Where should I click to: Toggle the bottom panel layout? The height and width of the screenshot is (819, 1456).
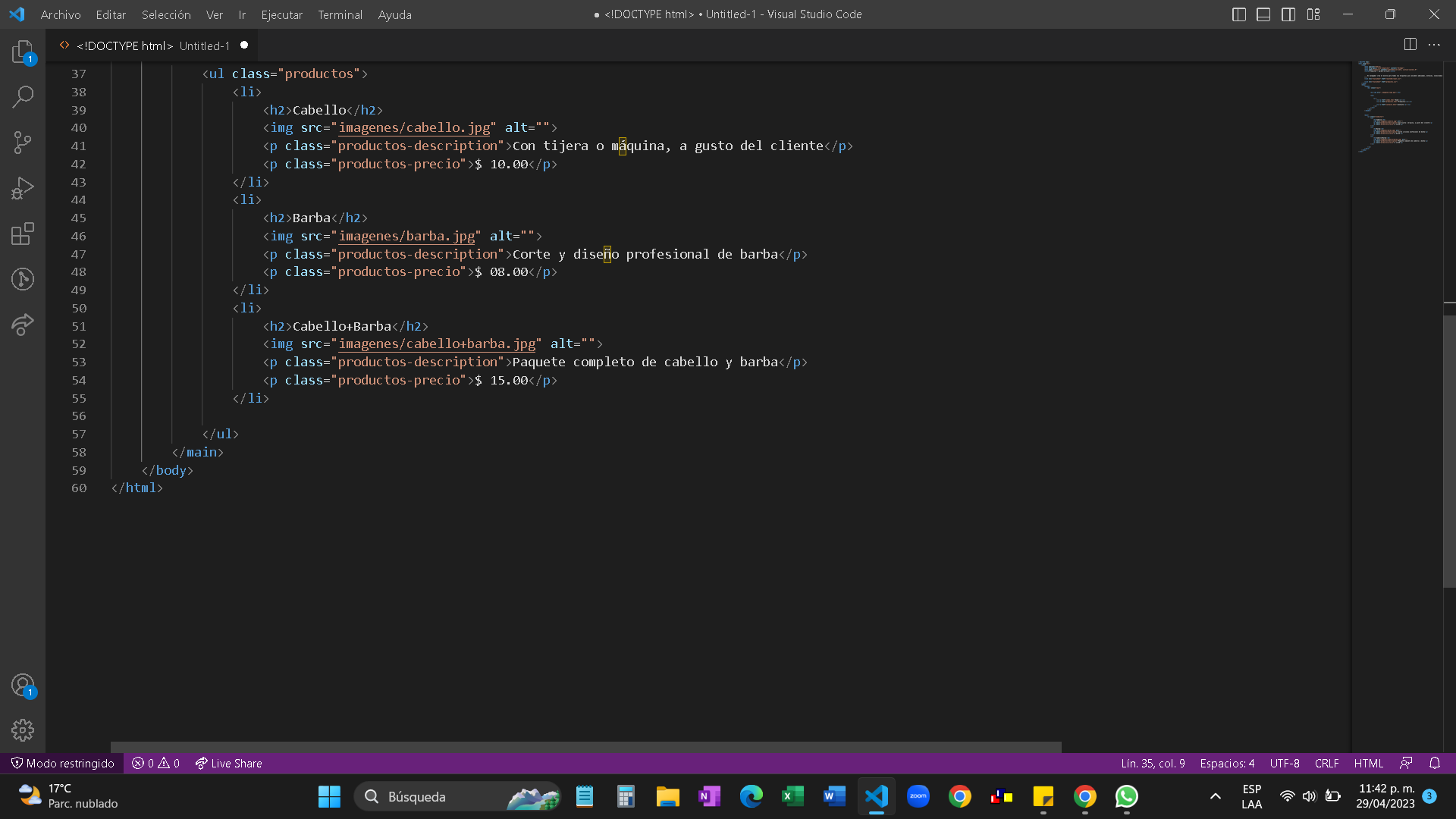[1263, 14]
